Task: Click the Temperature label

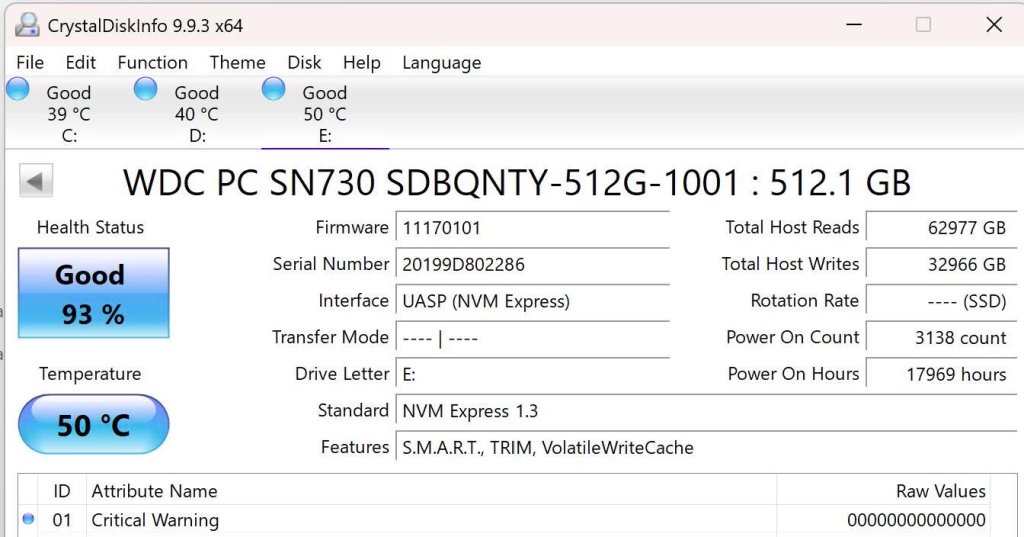Action: (90, 374)
